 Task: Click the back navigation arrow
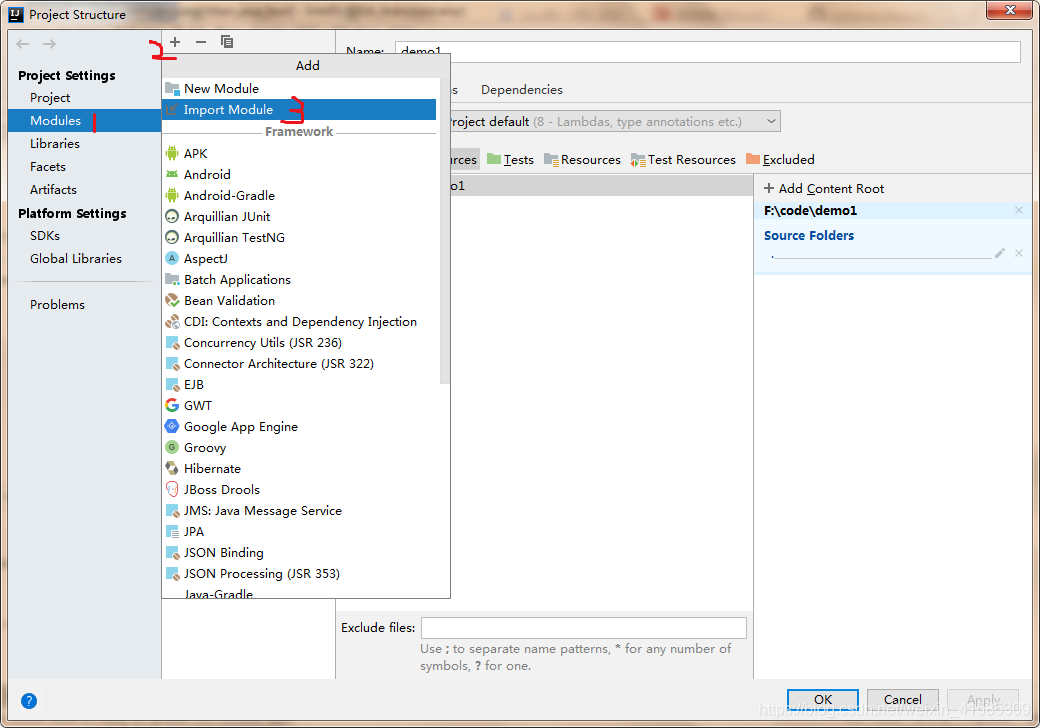tap(23, 44)
